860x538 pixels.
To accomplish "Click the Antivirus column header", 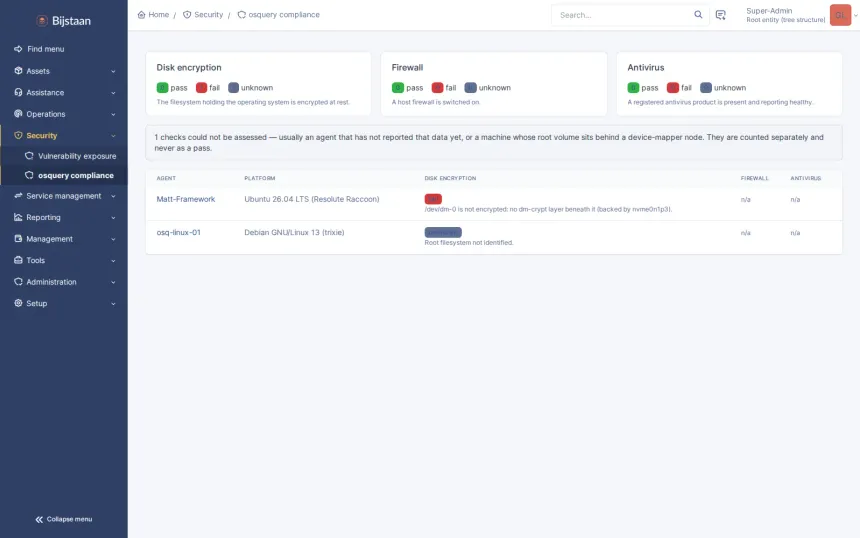I will point(806,178).
